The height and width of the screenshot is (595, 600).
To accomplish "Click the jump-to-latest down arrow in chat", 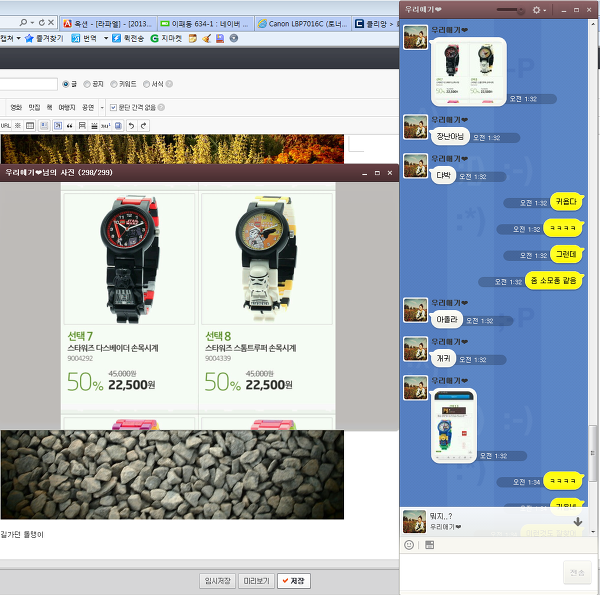I will pyautogui.click(x=578, y=521).
